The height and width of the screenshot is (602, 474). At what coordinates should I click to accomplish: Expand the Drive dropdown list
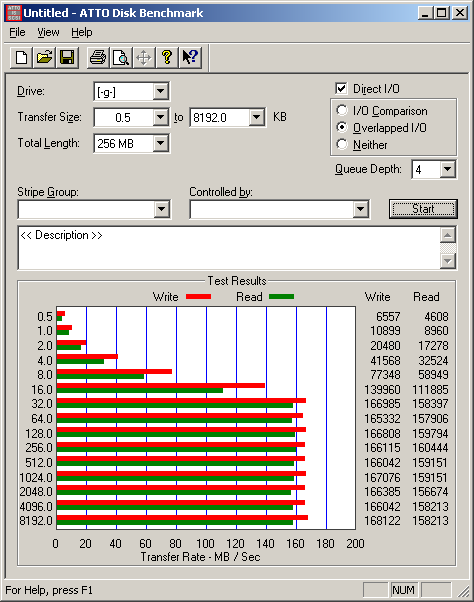point(161,92)
